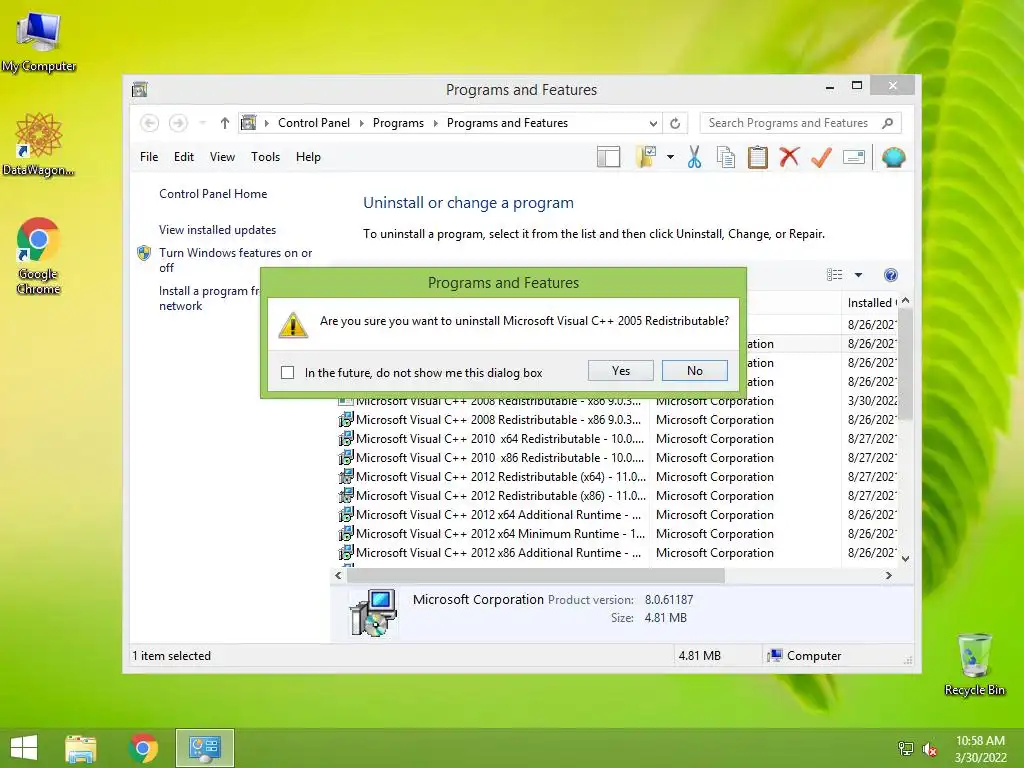Click the Installed On column header

click(872, 302)
